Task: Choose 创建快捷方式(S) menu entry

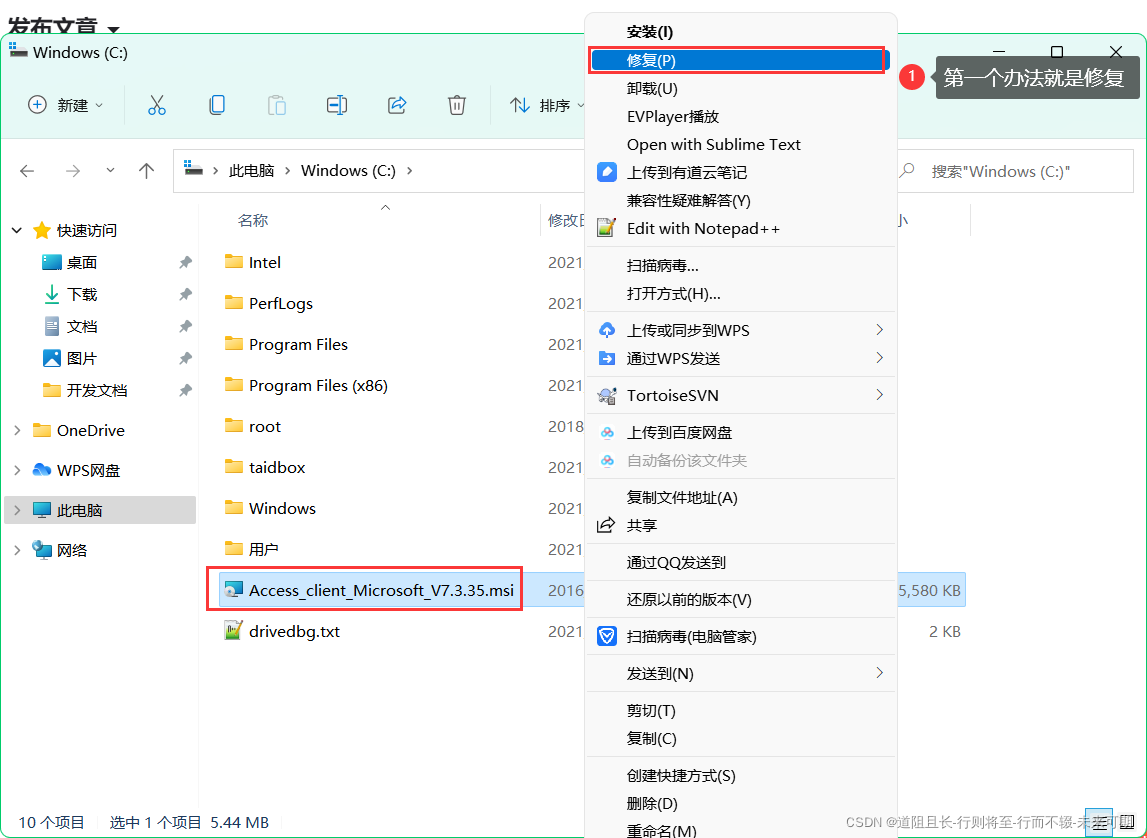Action: coord(741,776)
